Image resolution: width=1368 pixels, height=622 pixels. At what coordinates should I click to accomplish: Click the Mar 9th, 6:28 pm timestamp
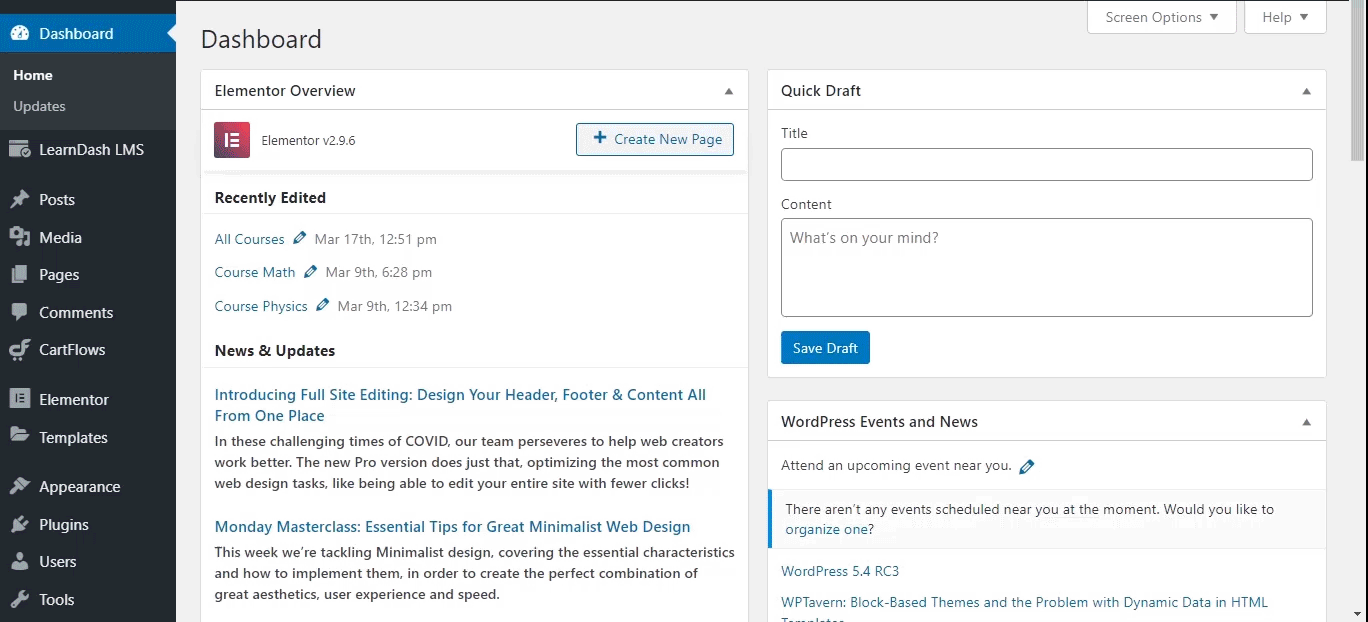[379, 272]
